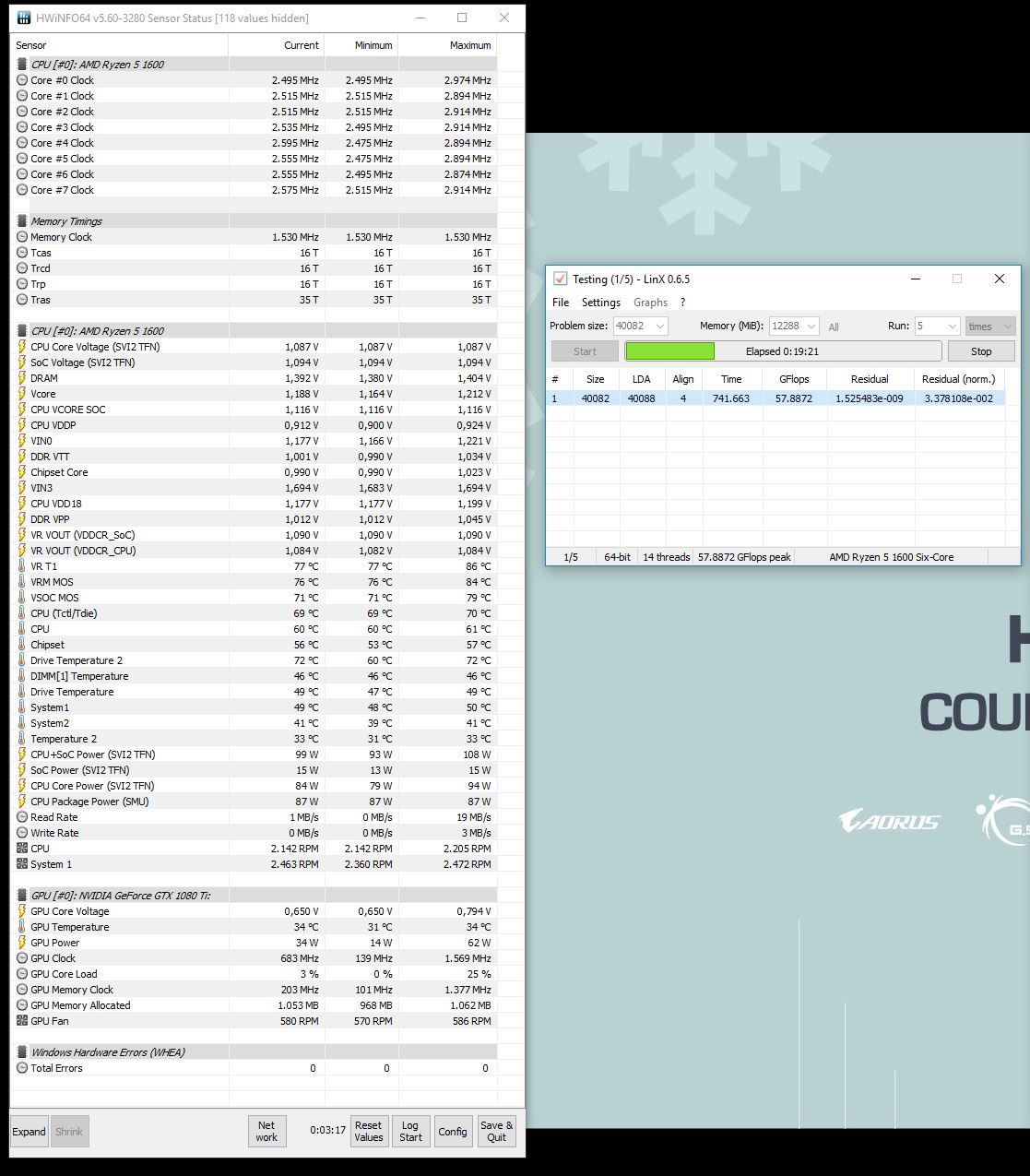Click the thermometer icon beside VRM MOS
This screenshot has width=1030, height=1176.
click(22, 582)
